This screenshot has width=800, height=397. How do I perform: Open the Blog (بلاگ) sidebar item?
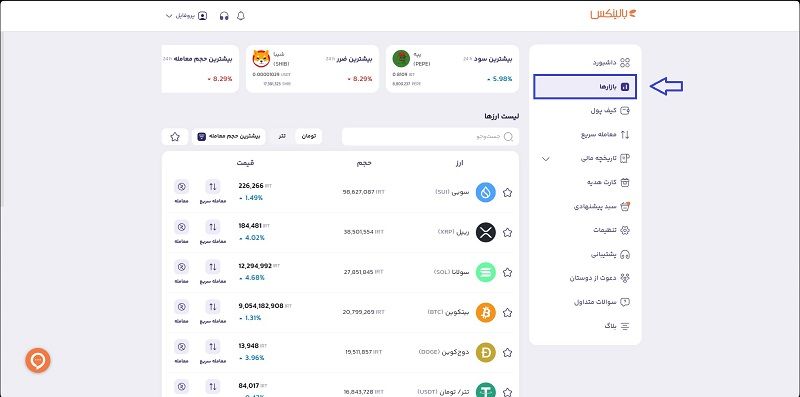(617, 326)
